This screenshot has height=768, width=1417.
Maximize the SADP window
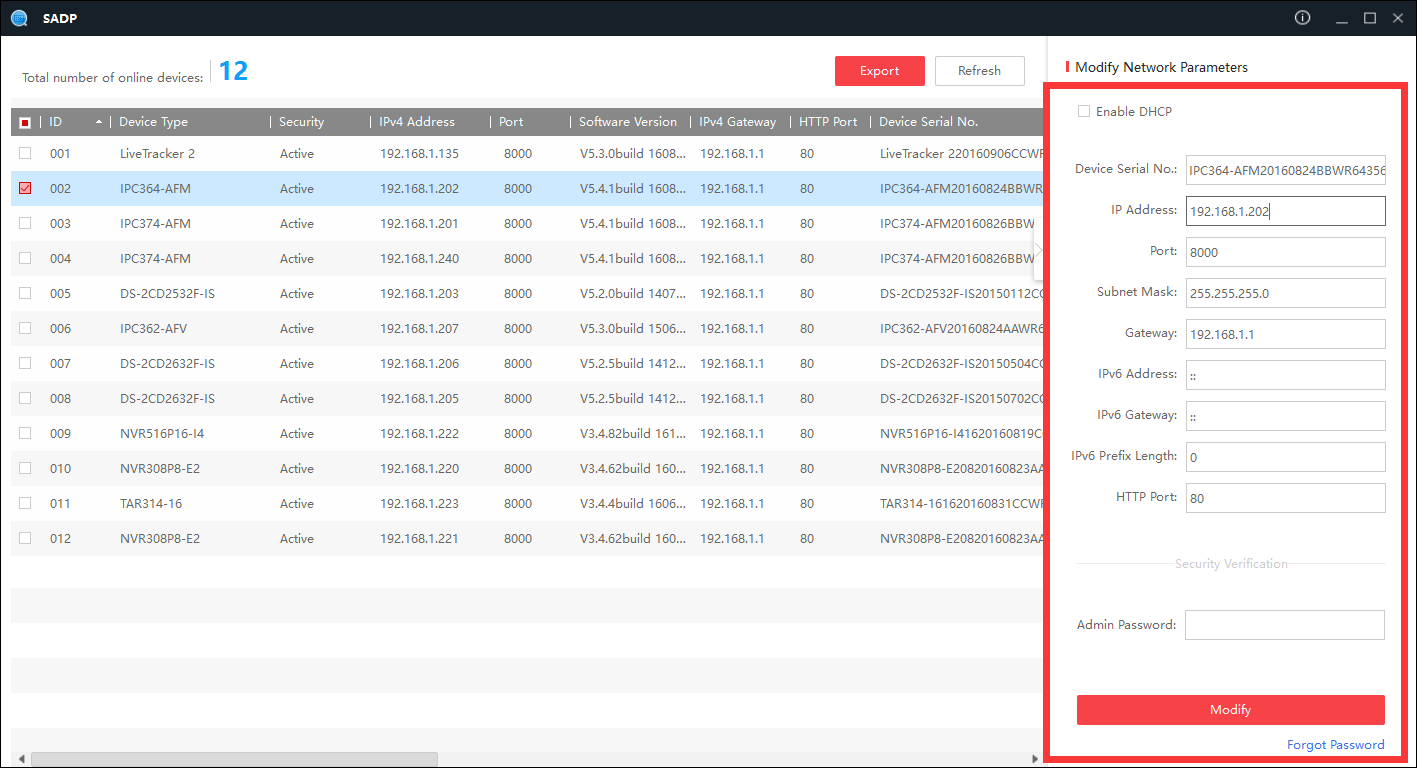(1370, 18)
